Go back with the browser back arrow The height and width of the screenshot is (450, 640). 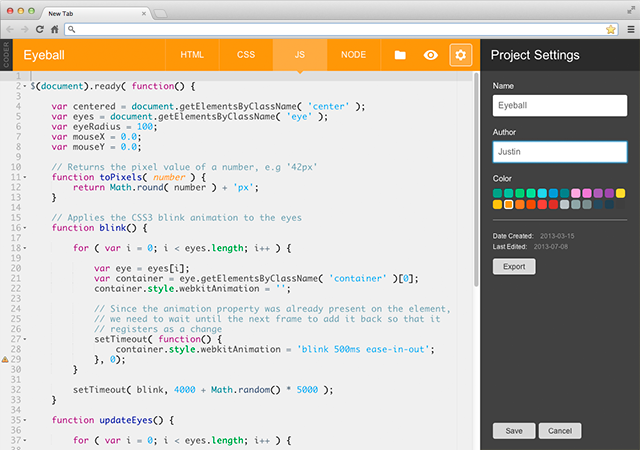pyautogui.click(x=11, y=30)
